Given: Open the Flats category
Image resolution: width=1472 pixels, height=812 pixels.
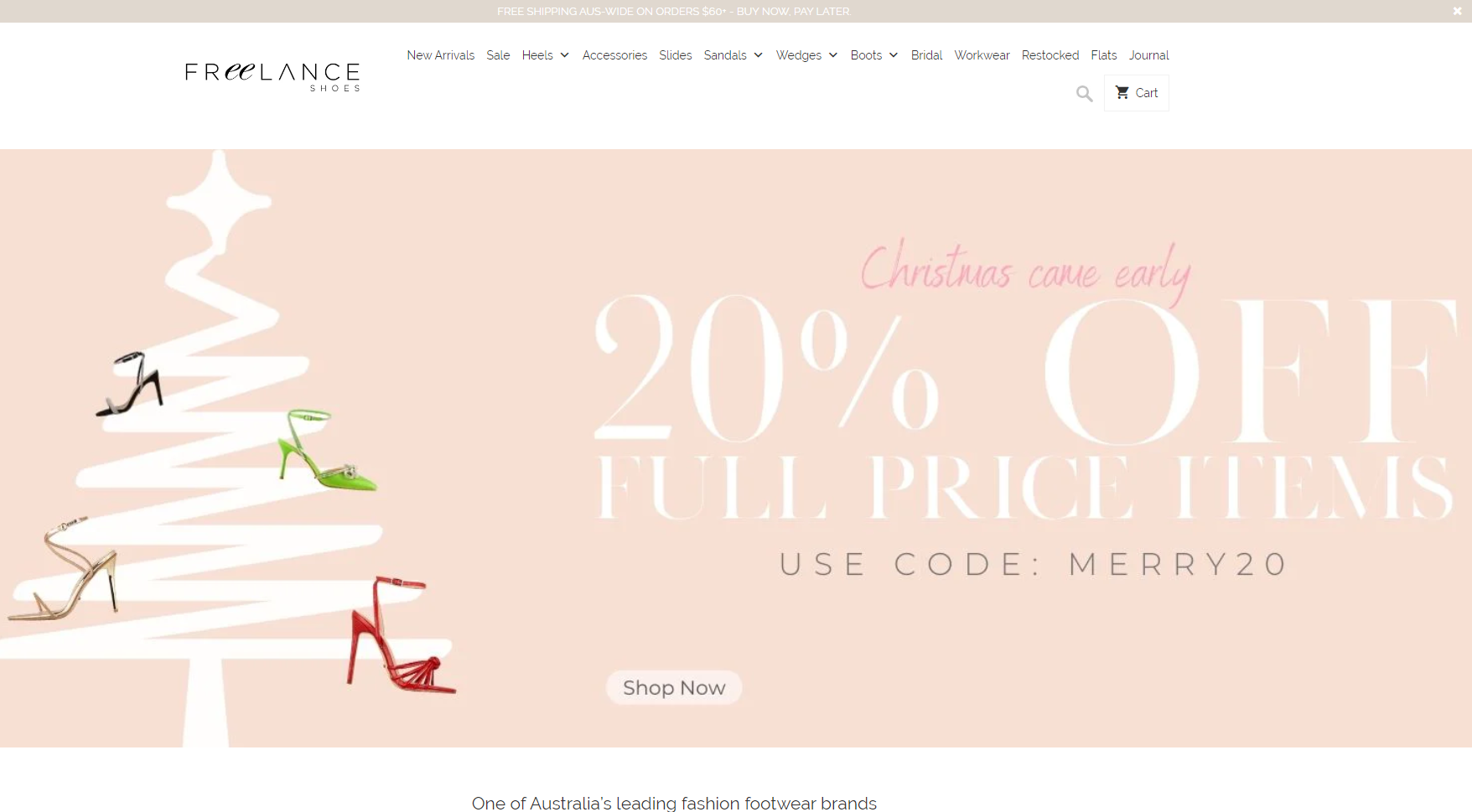Looking at the screenshot, I should tap(1104, 55).
